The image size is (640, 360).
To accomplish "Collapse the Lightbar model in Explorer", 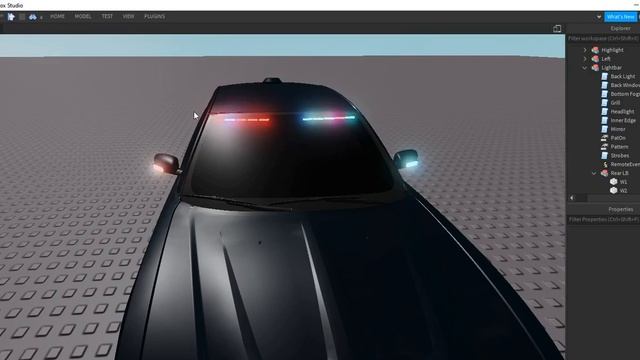I will coord(585,68).
